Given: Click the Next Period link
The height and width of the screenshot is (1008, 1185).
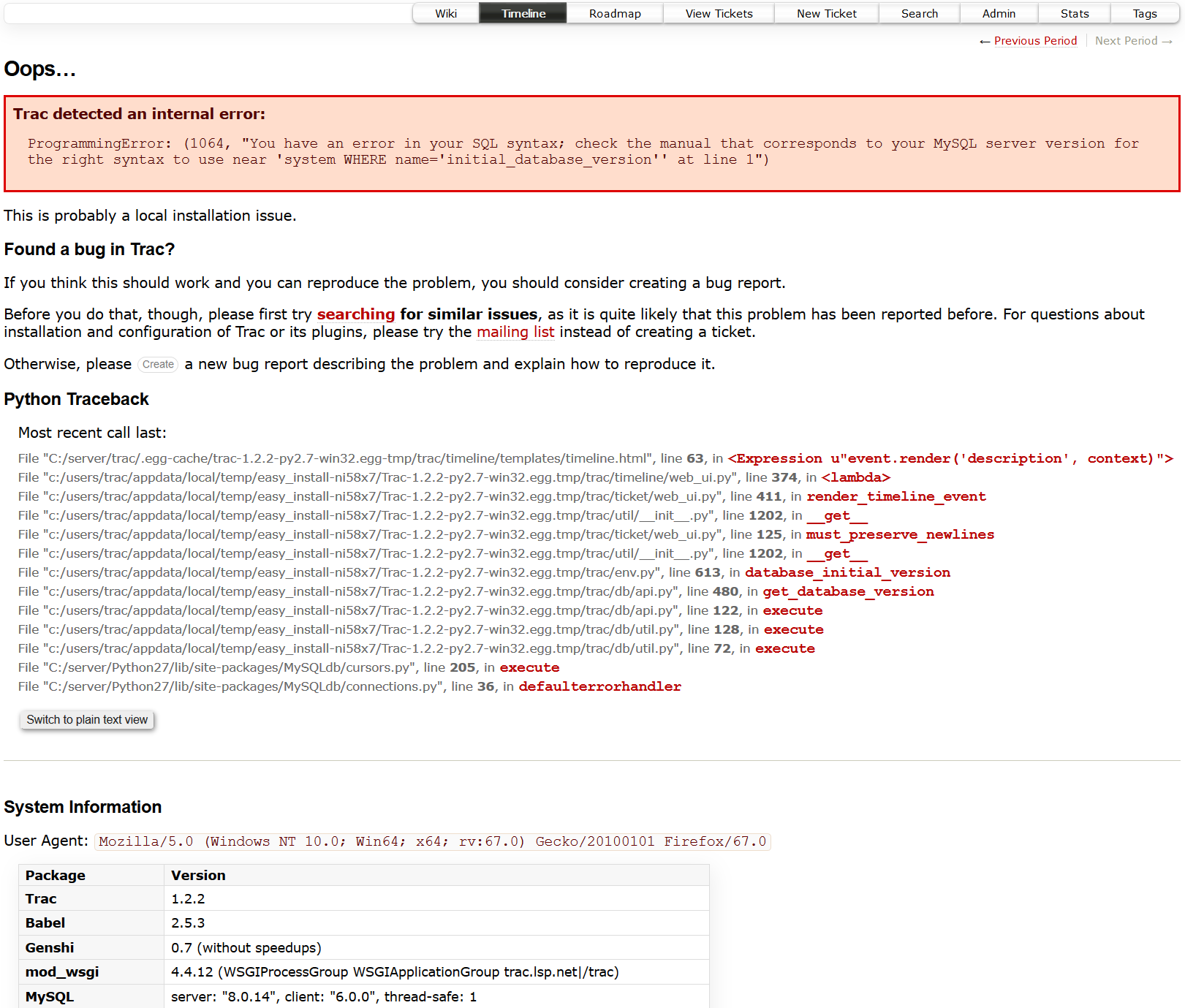Looking at the screenshot, I should tap(1132, 41).
